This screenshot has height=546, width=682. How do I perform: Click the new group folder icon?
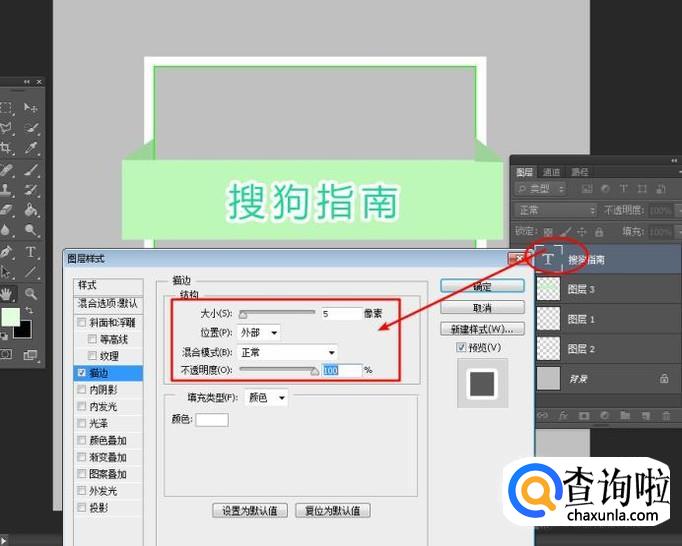click(625, 415)
